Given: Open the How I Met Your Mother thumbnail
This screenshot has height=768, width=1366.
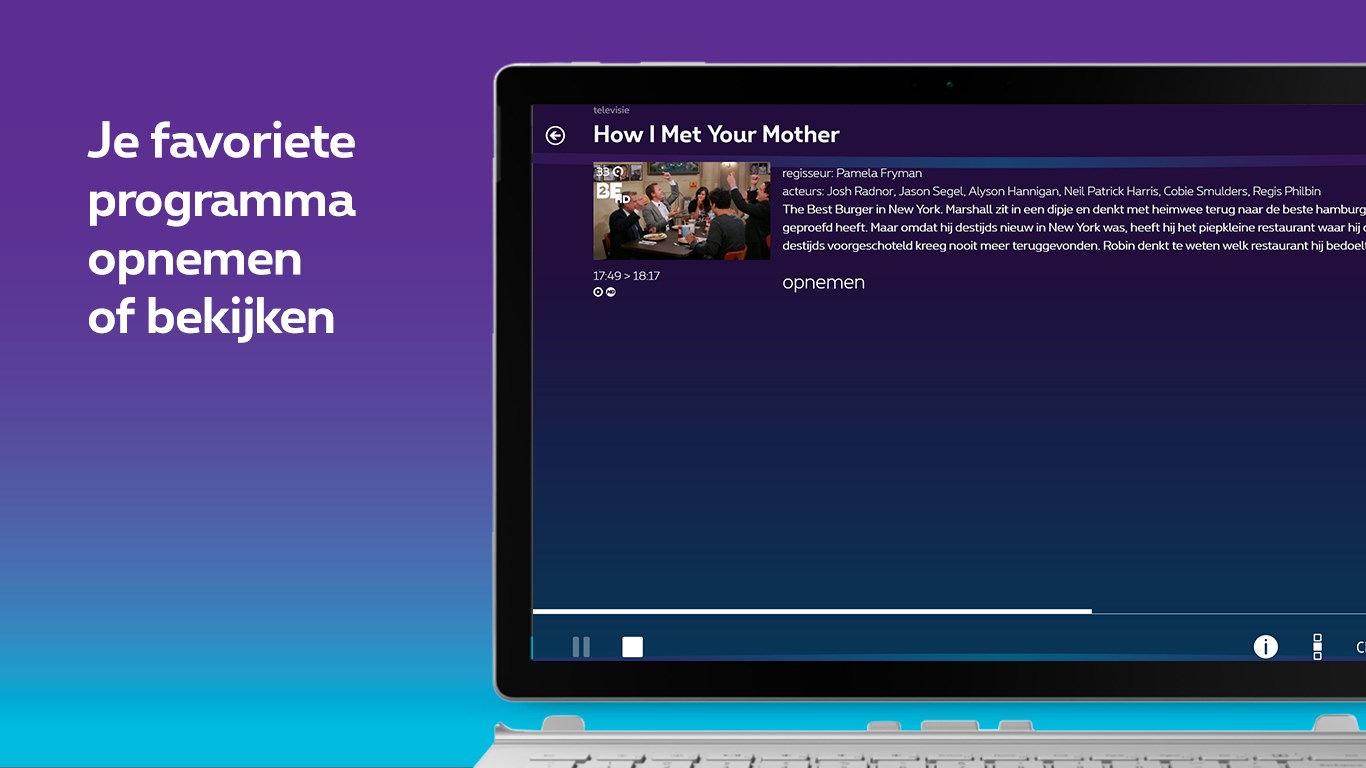Looking at the screenshot, I should point(682,211).
